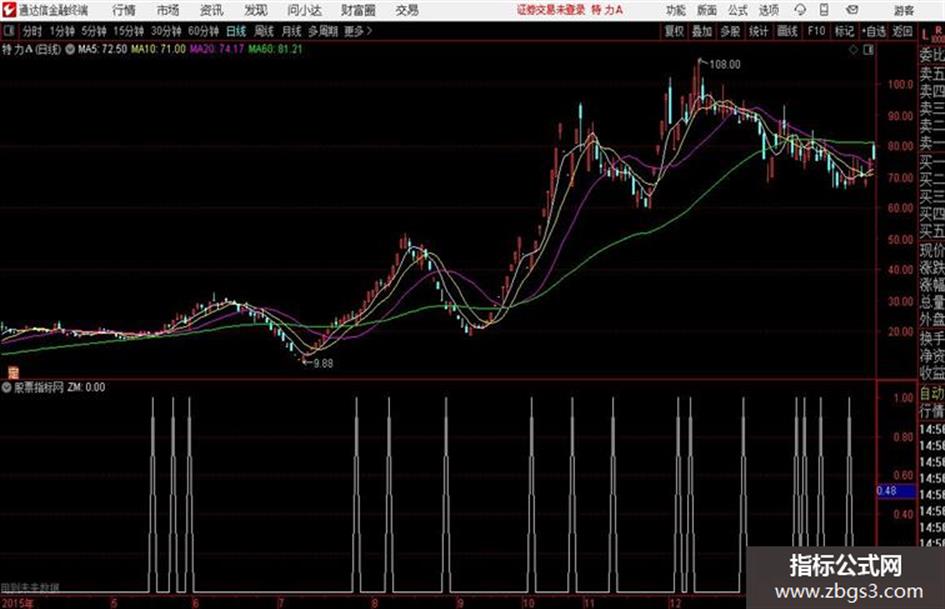Open the 问小达 menu
This screenshot has height=609, width=945.
pos(304,10)
